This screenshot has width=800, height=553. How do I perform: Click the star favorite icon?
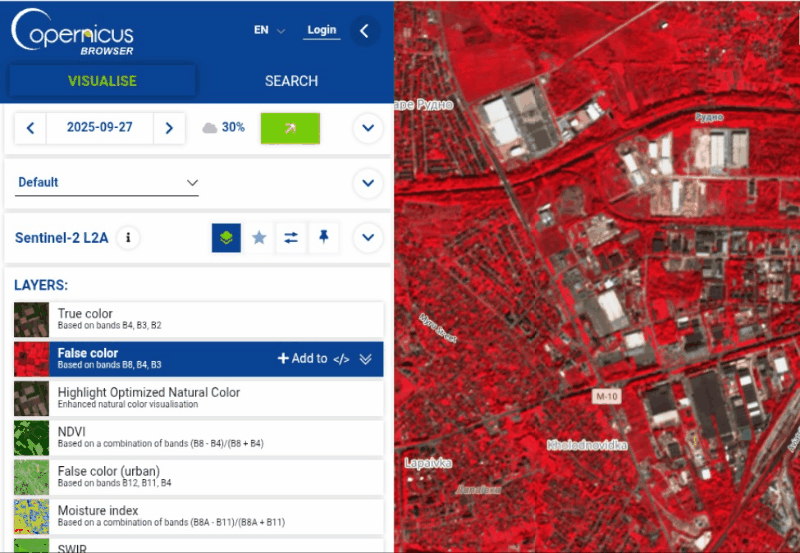point(259,238)
